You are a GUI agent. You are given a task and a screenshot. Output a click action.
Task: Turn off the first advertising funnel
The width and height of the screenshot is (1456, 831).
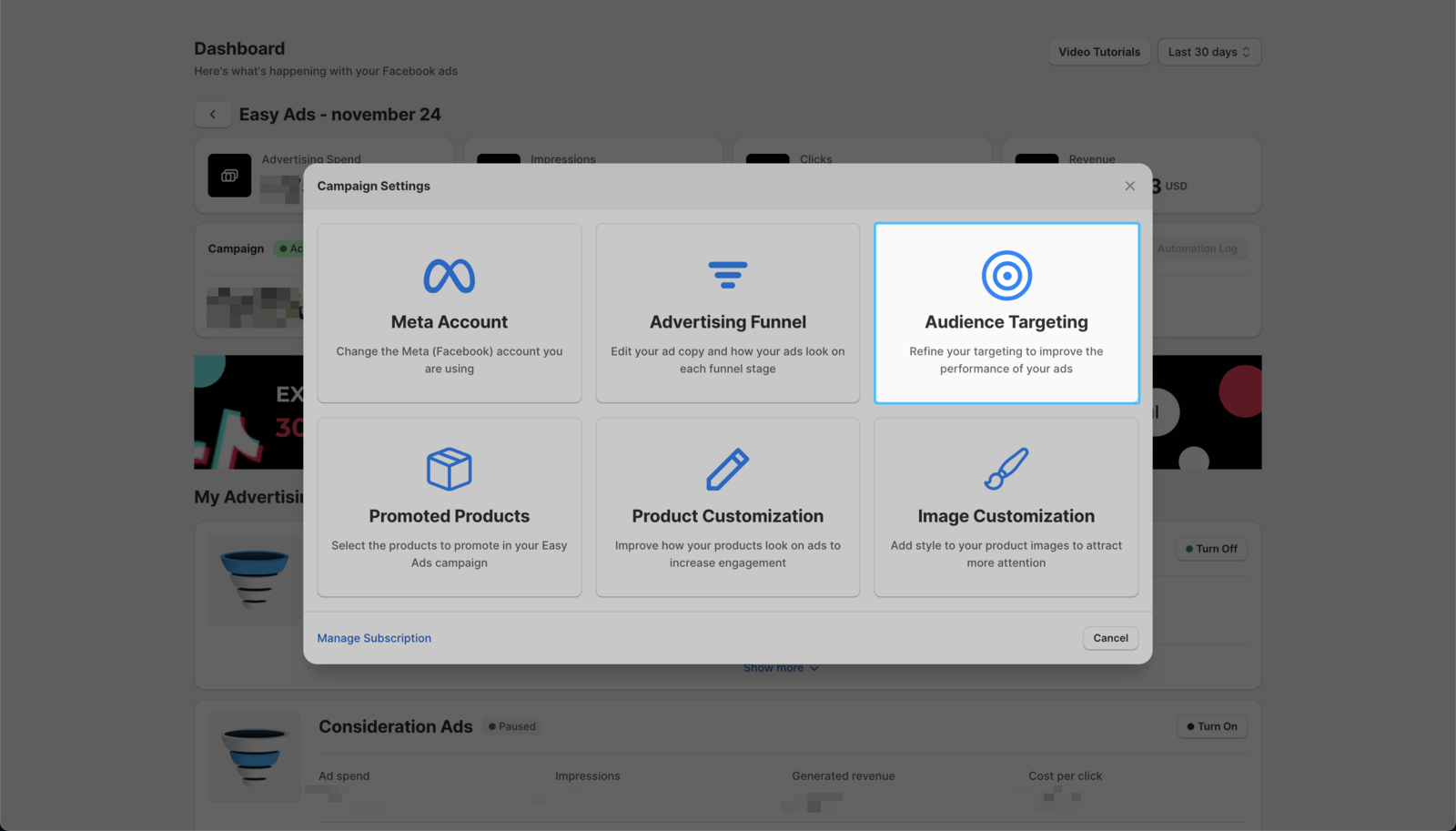[x=1211, y=549]
